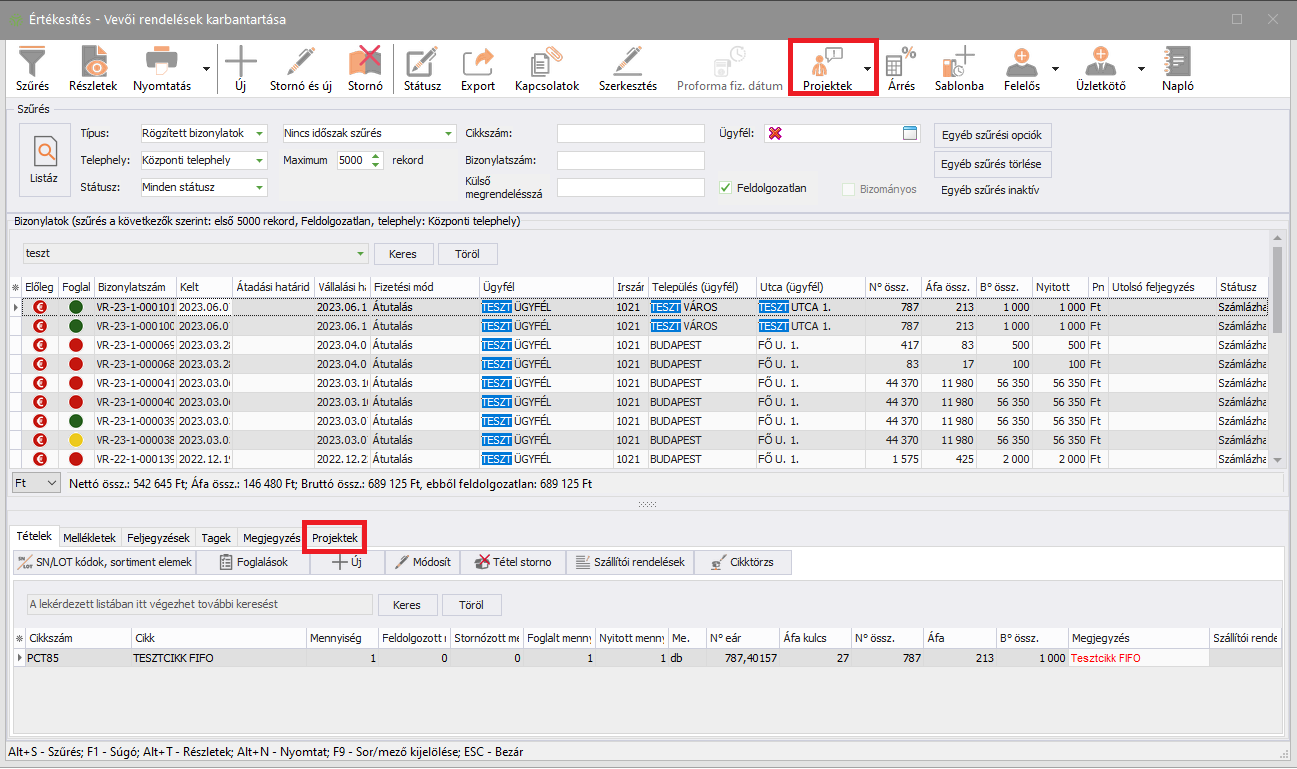Click the Szűrés funnel icon in toolbar
This screenshot has height=769, width=1297.
pyautogui.click(x=32, y=62)
